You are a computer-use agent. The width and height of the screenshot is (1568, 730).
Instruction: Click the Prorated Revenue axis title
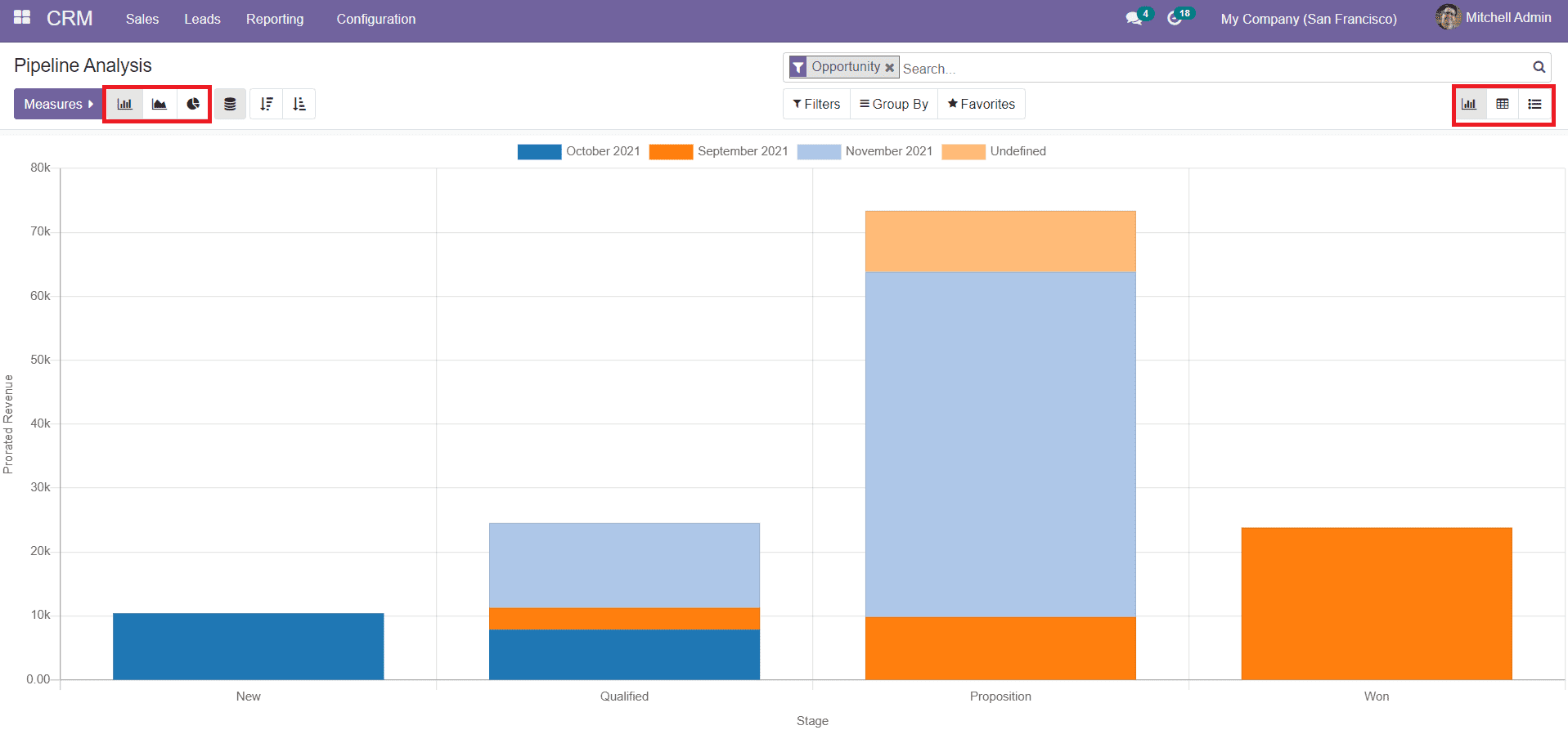8,424
